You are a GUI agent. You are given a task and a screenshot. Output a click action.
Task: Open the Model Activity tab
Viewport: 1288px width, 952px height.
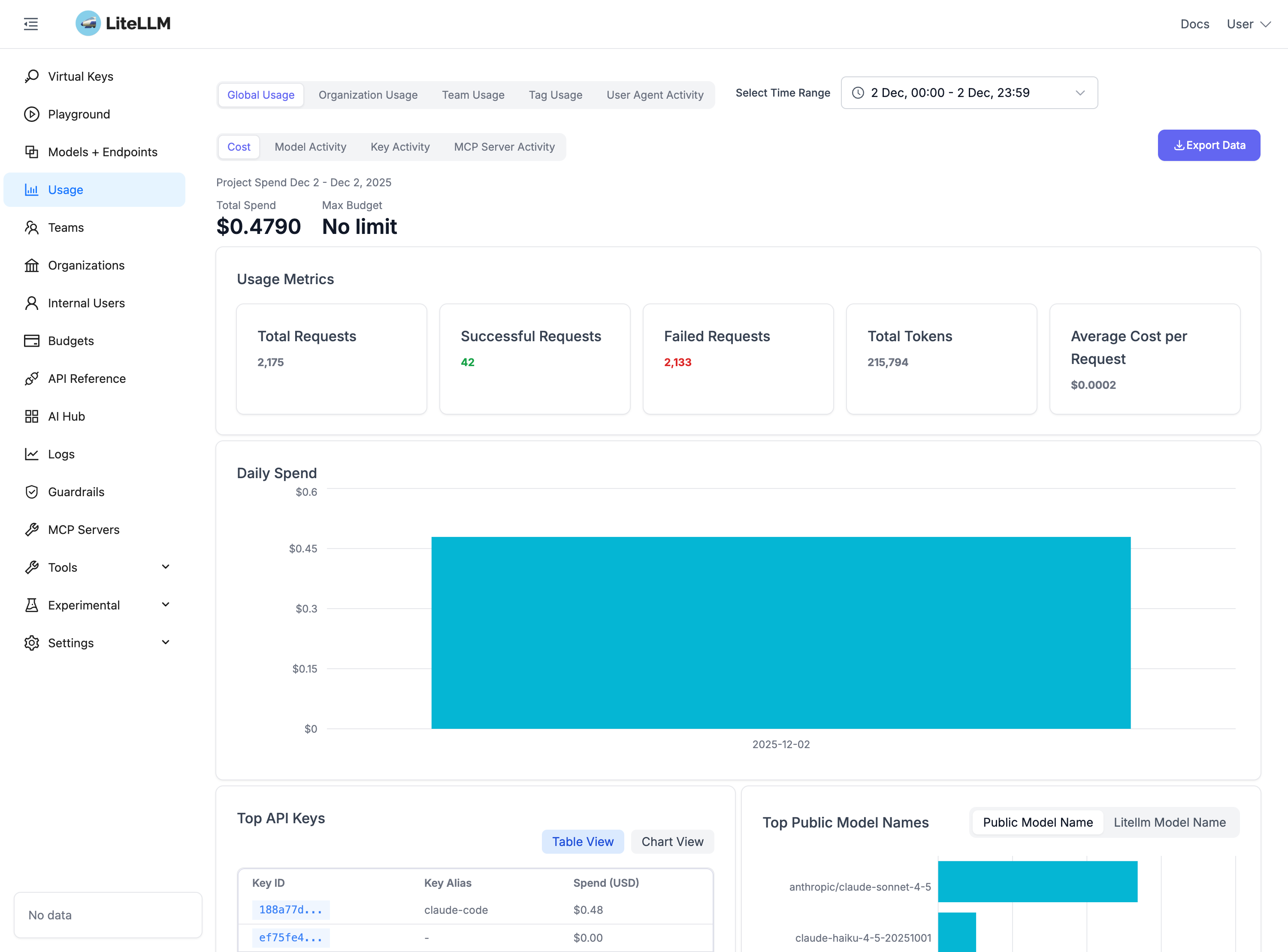coord(310,147)
